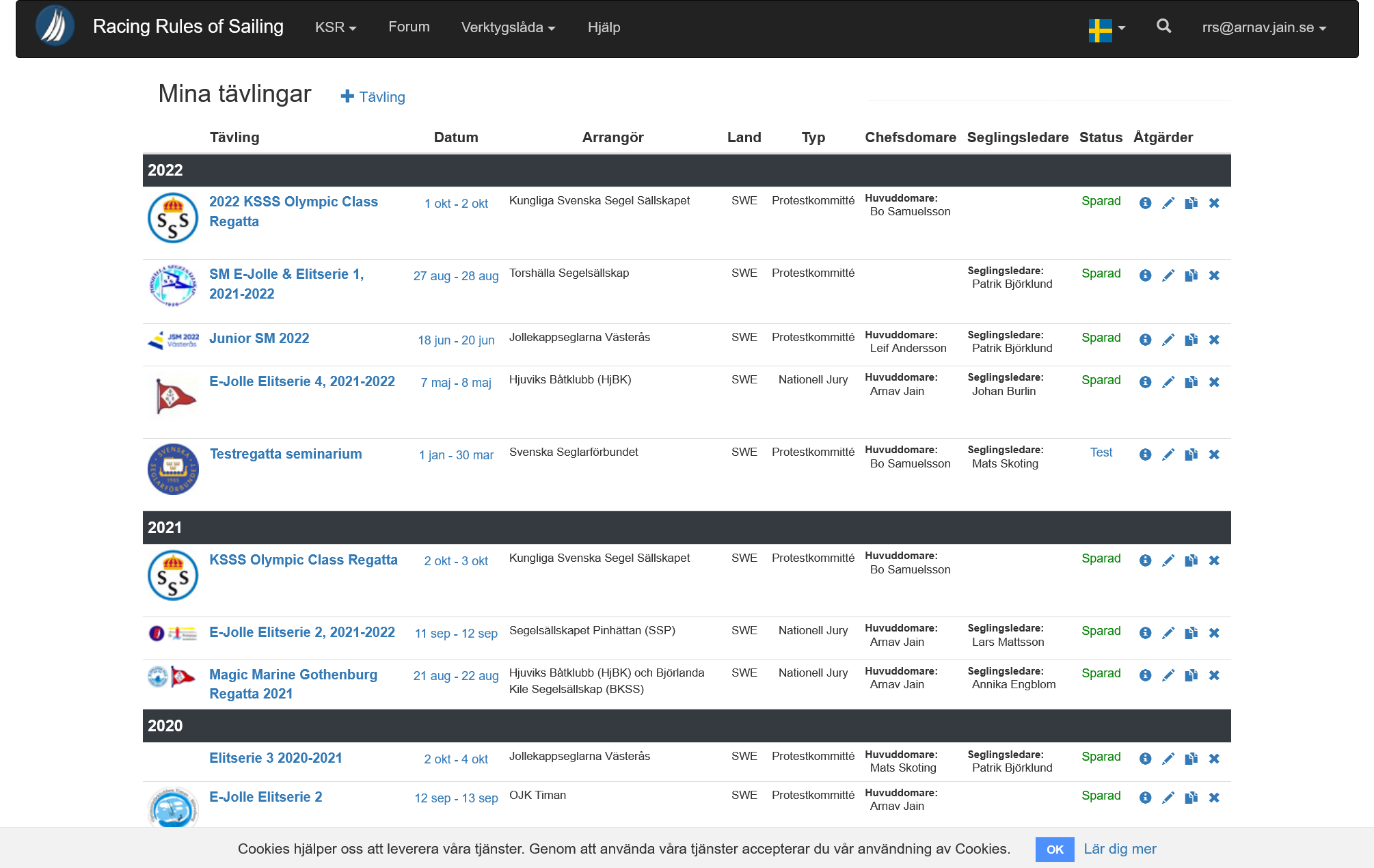The width and height of the screenshot is (1374, 868).
Task: Add new event via + Tävling
Action: 373,97
